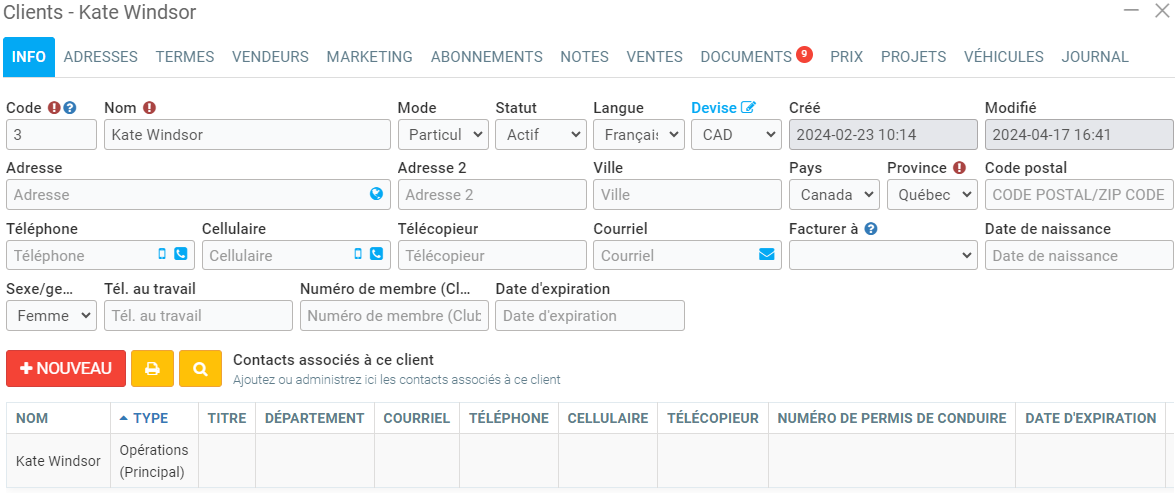Click the globe icon in Adresse field
Viewport: 1175px width, 493px height.
click(376, 194)
